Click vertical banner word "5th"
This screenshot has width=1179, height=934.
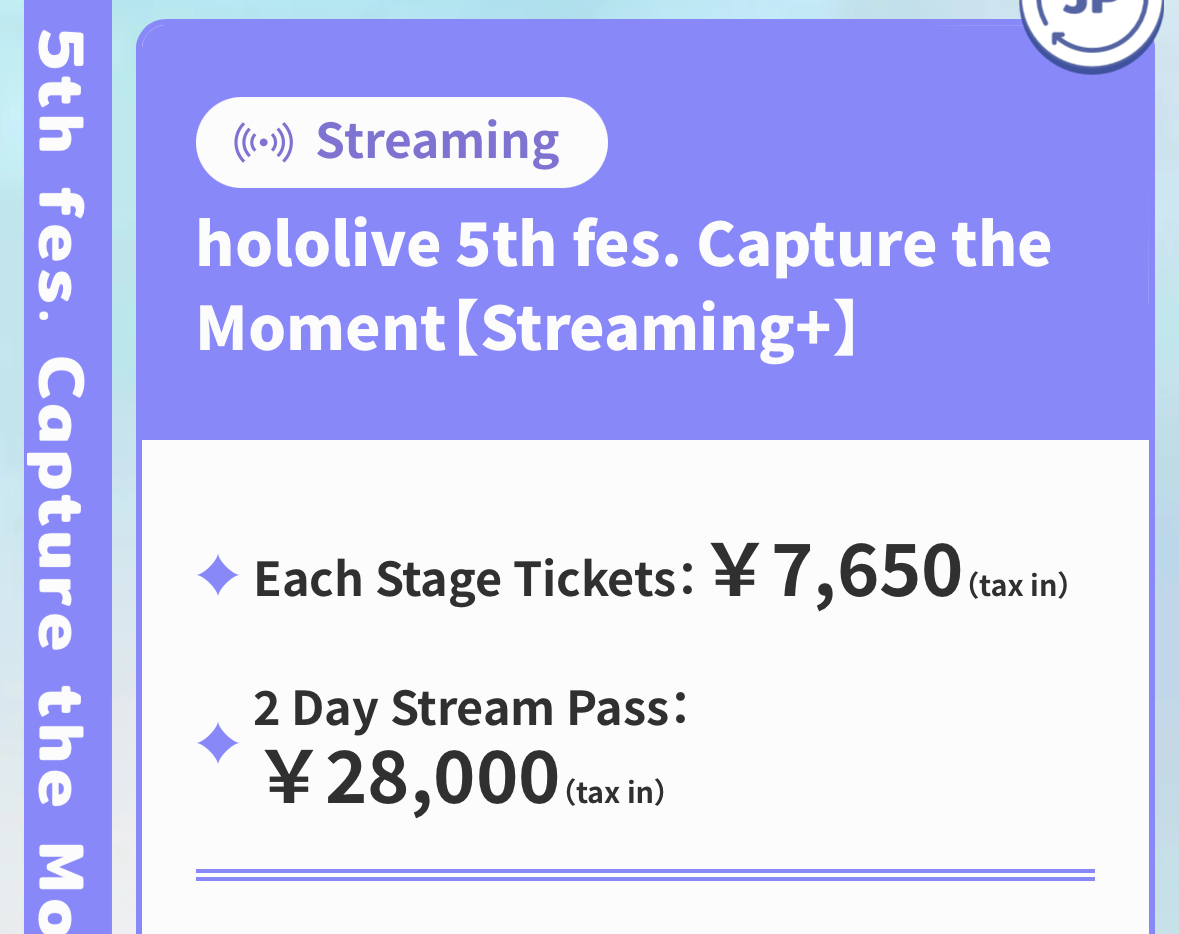click(62, 92)
